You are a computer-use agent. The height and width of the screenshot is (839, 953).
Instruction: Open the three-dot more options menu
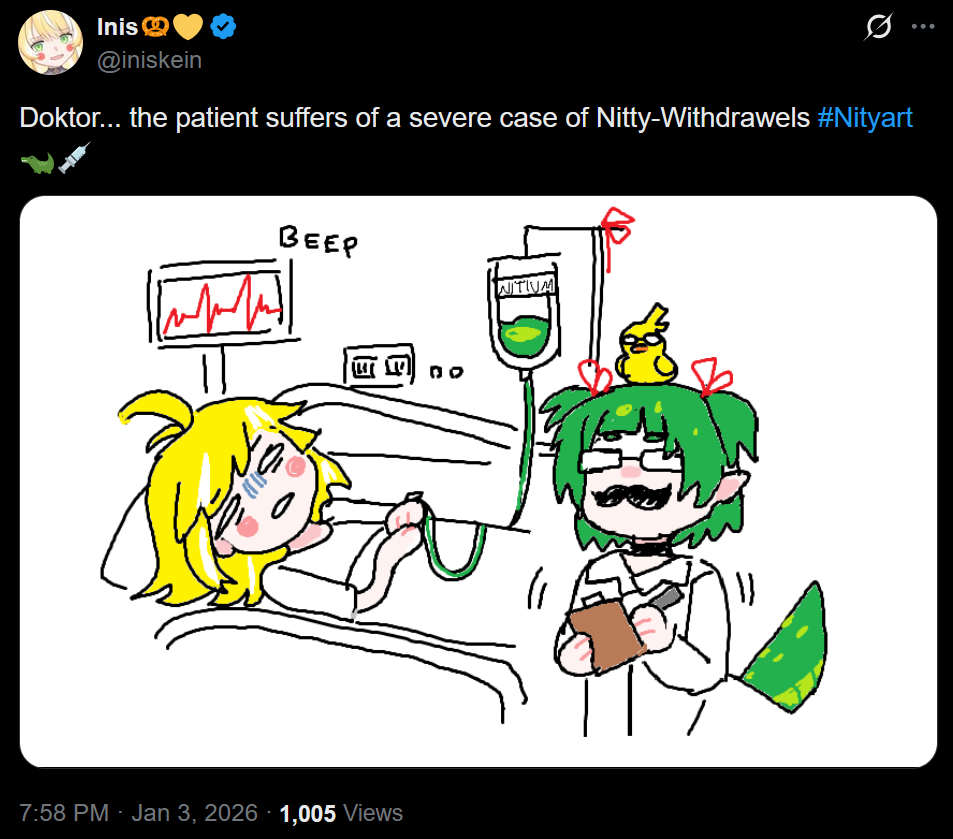point(923,26)
